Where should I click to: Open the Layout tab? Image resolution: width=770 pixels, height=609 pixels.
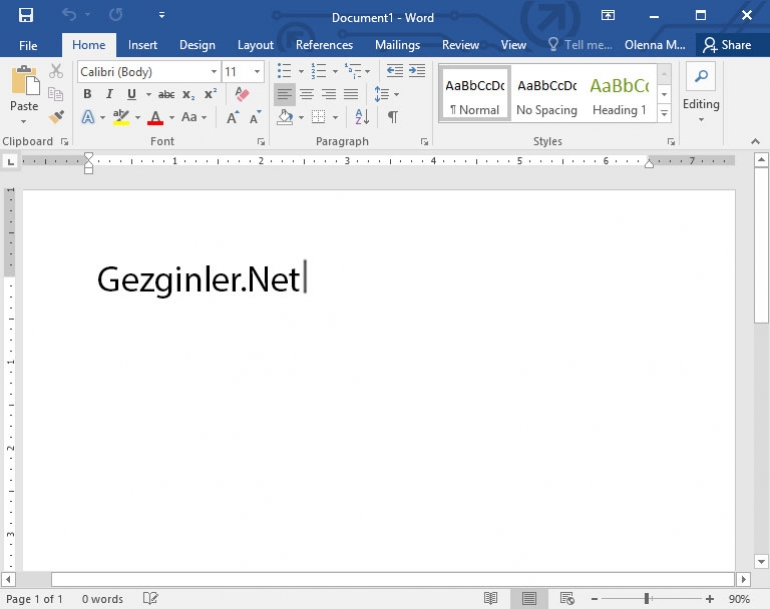click(x=255, y=45)
